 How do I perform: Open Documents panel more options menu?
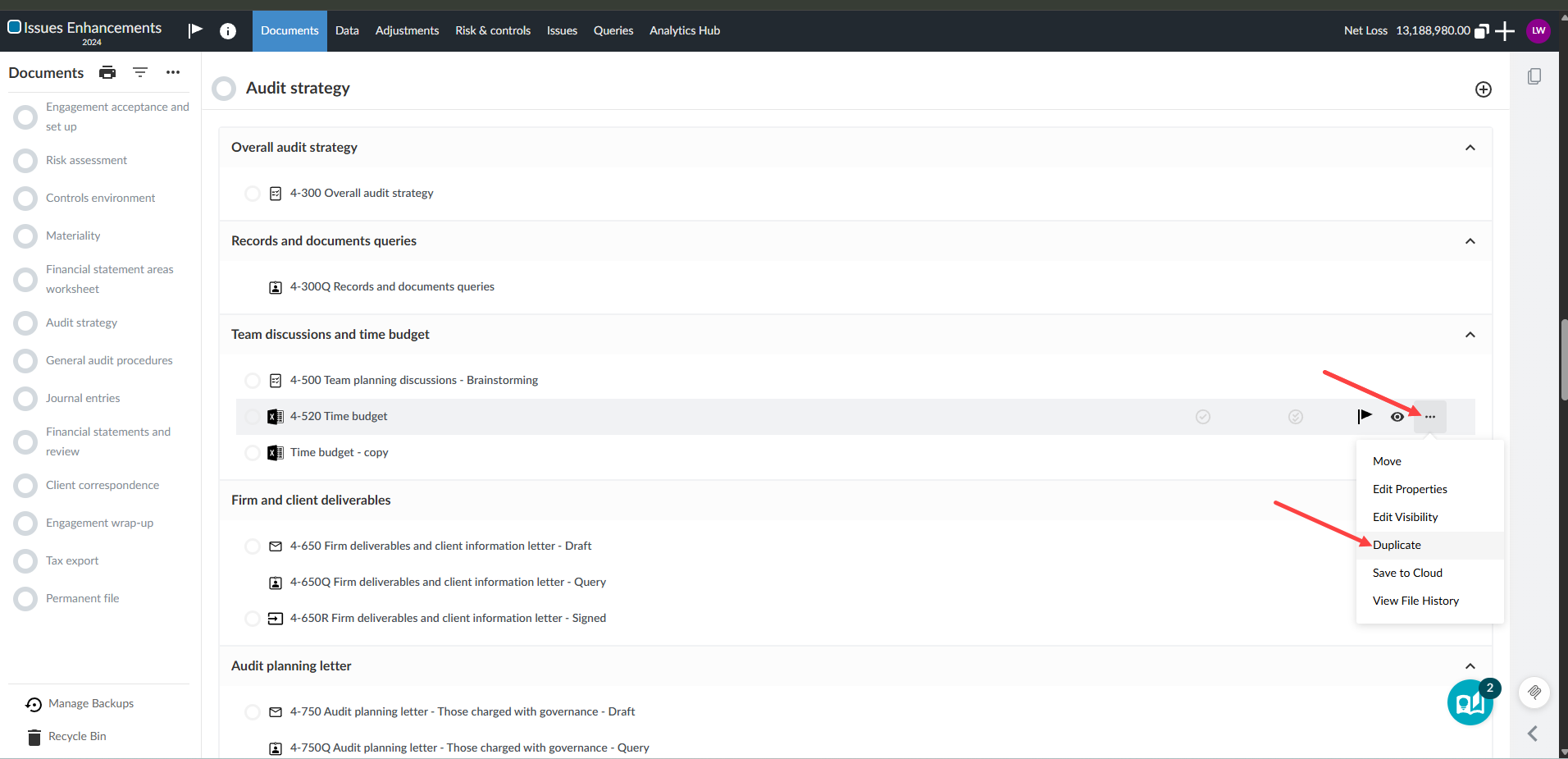coord(173,72)
